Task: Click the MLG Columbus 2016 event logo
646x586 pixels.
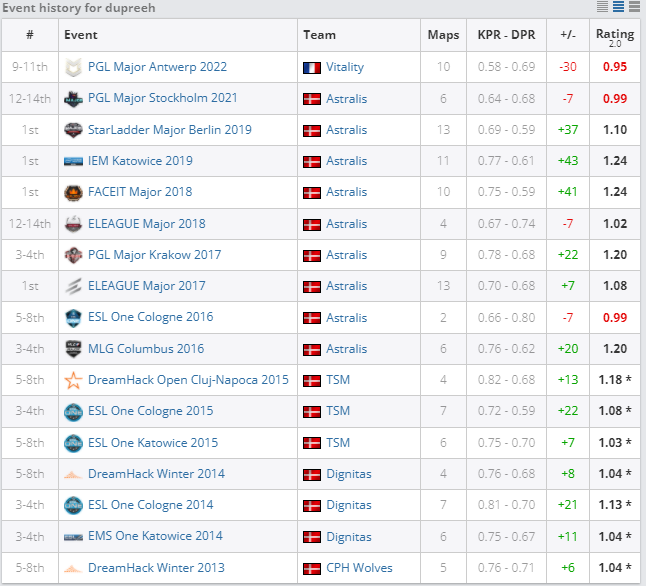Action: 73,349
